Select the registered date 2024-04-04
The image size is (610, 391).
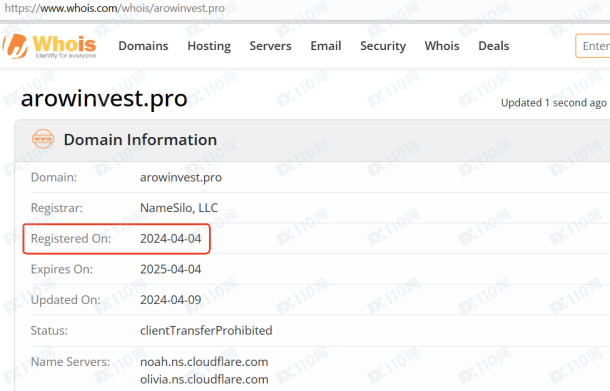(x=170, y=238)
